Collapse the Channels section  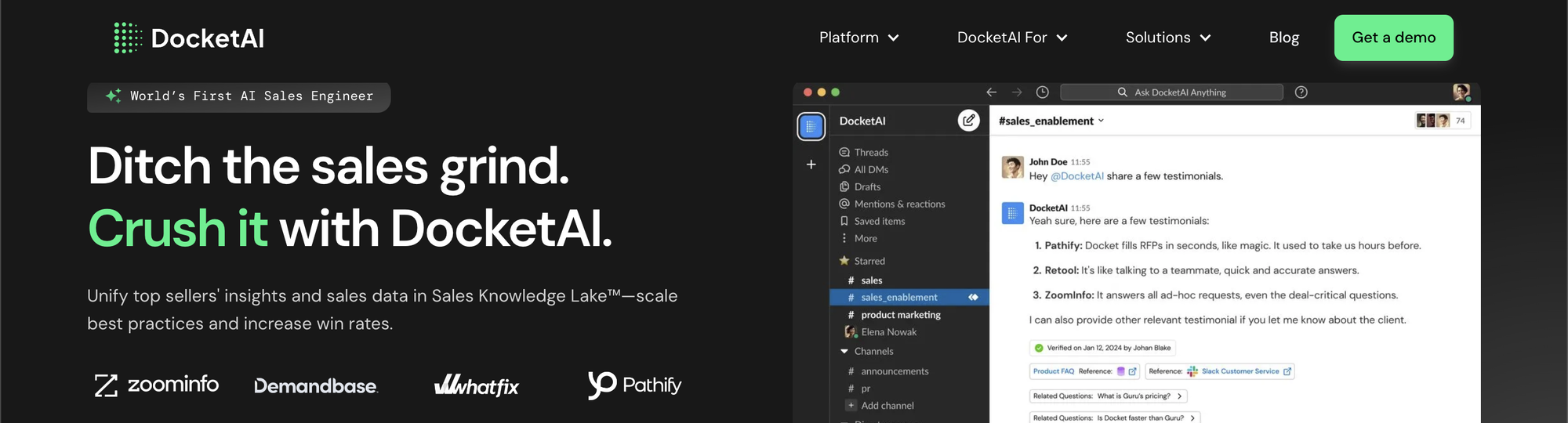844,352
